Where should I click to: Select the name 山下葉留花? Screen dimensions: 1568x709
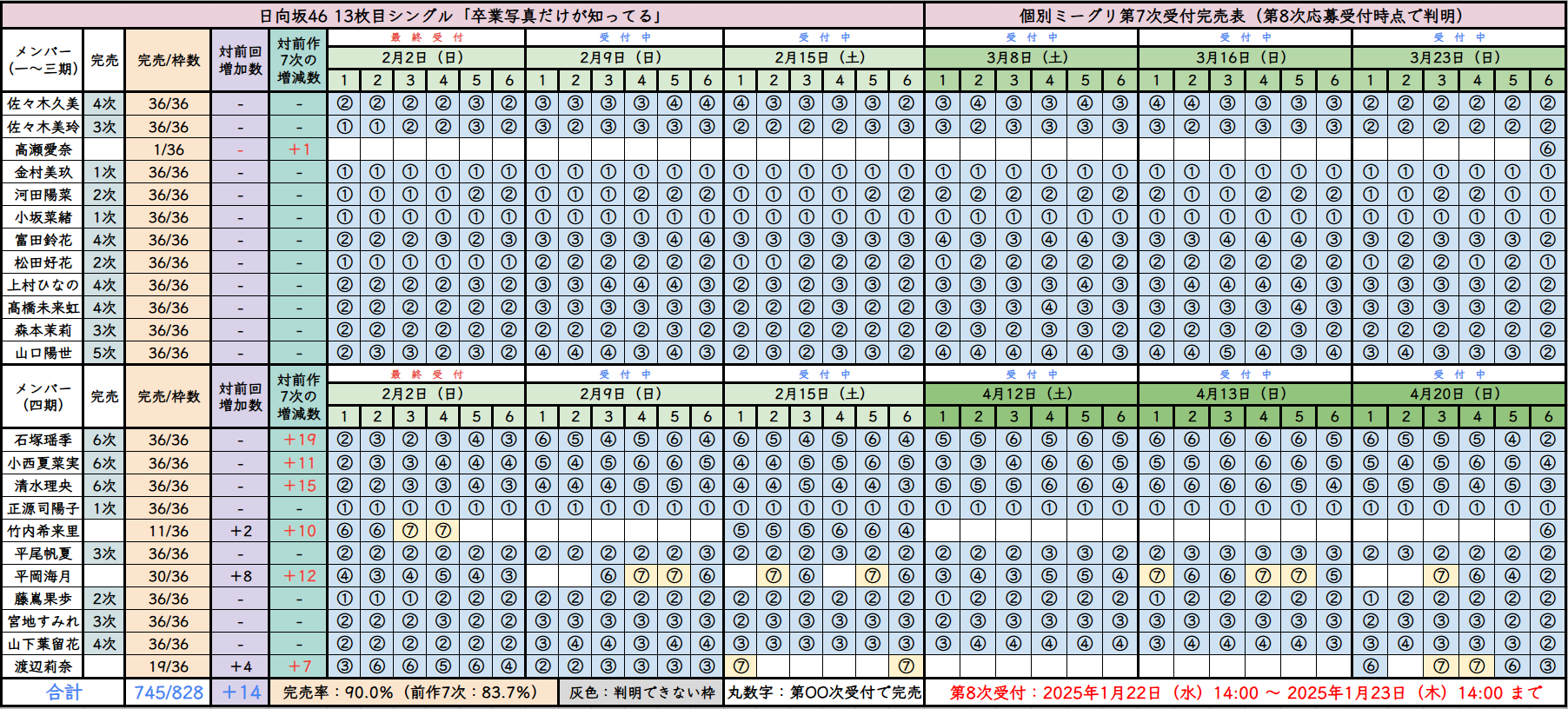(x=43, y=644)
